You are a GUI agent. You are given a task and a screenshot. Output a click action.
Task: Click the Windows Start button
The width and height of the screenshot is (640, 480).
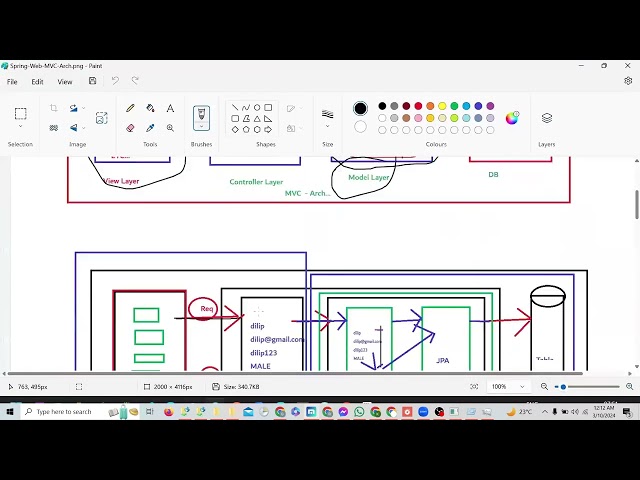(x=10, y=412)
